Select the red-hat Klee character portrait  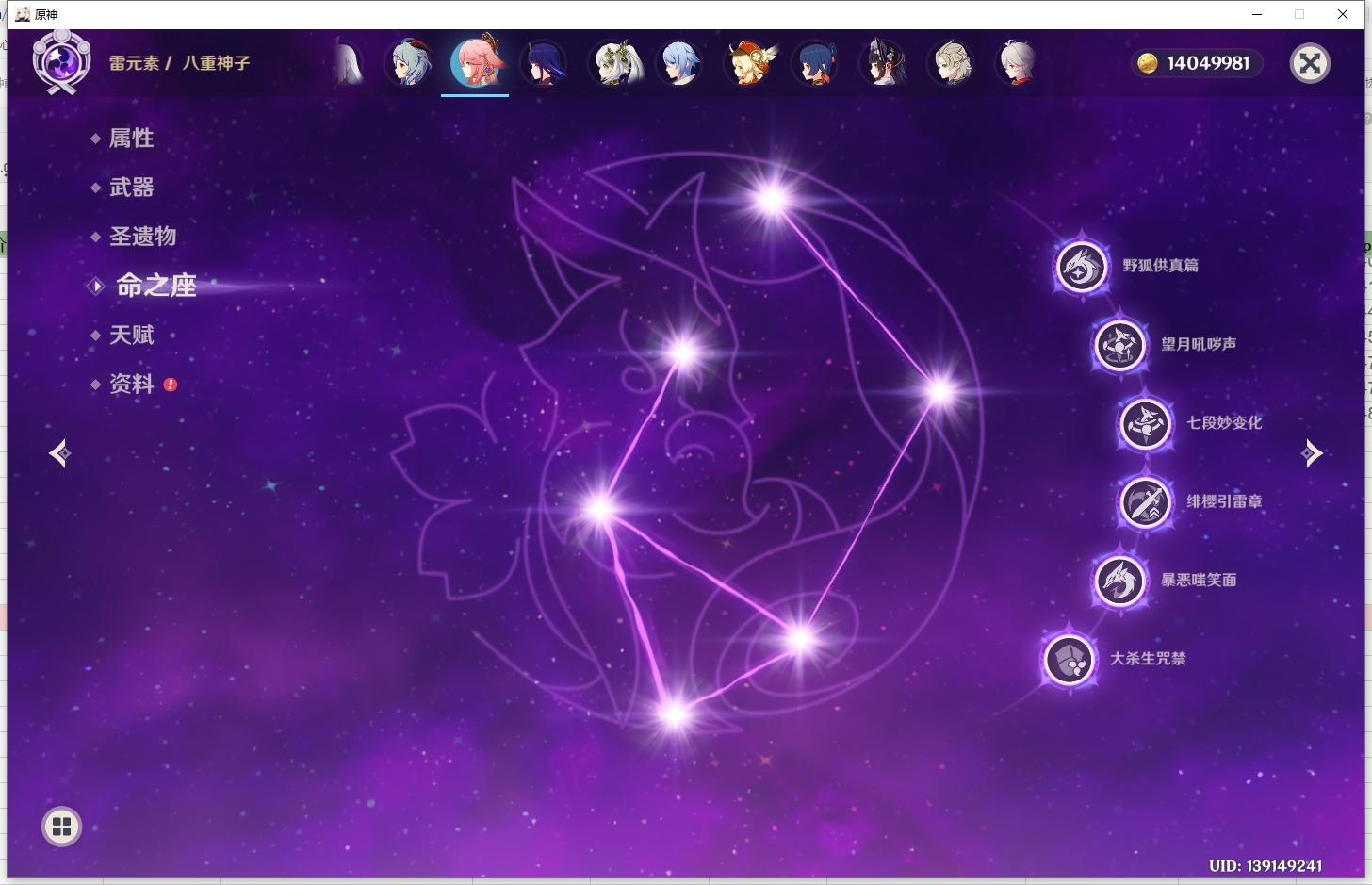tap(749, 63)
